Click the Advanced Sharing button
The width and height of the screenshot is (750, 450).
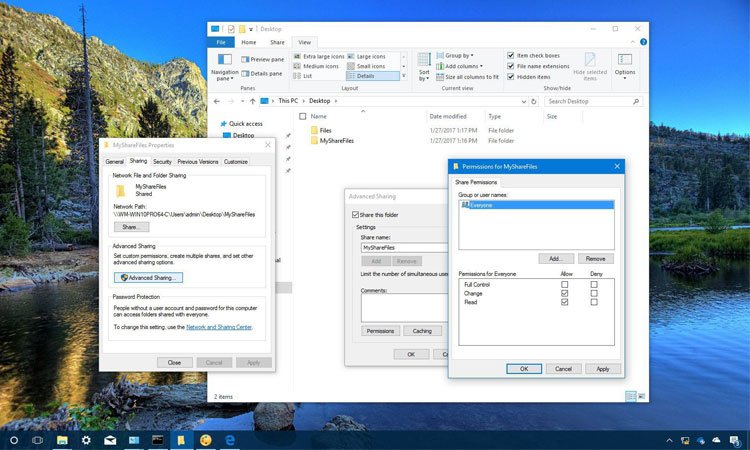pos(148,277)
